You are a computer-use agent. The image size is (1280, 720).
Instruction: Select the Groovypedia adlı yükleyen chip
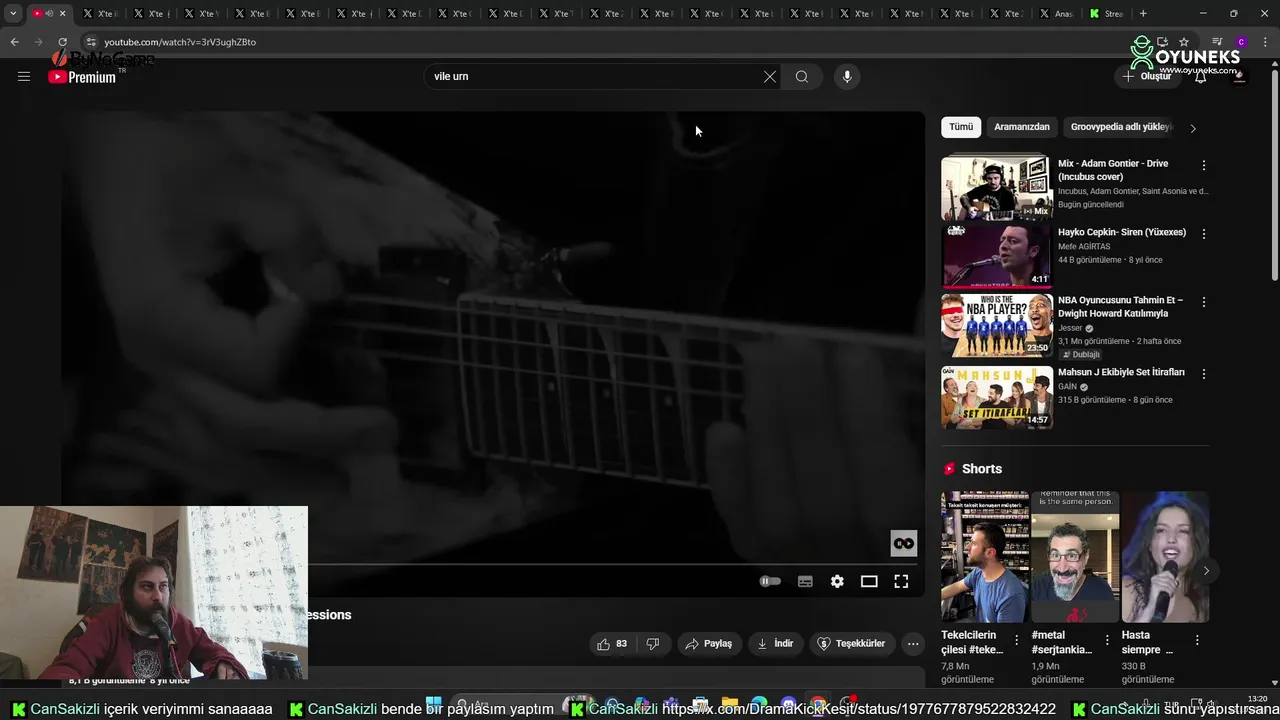coord(1120,127)
